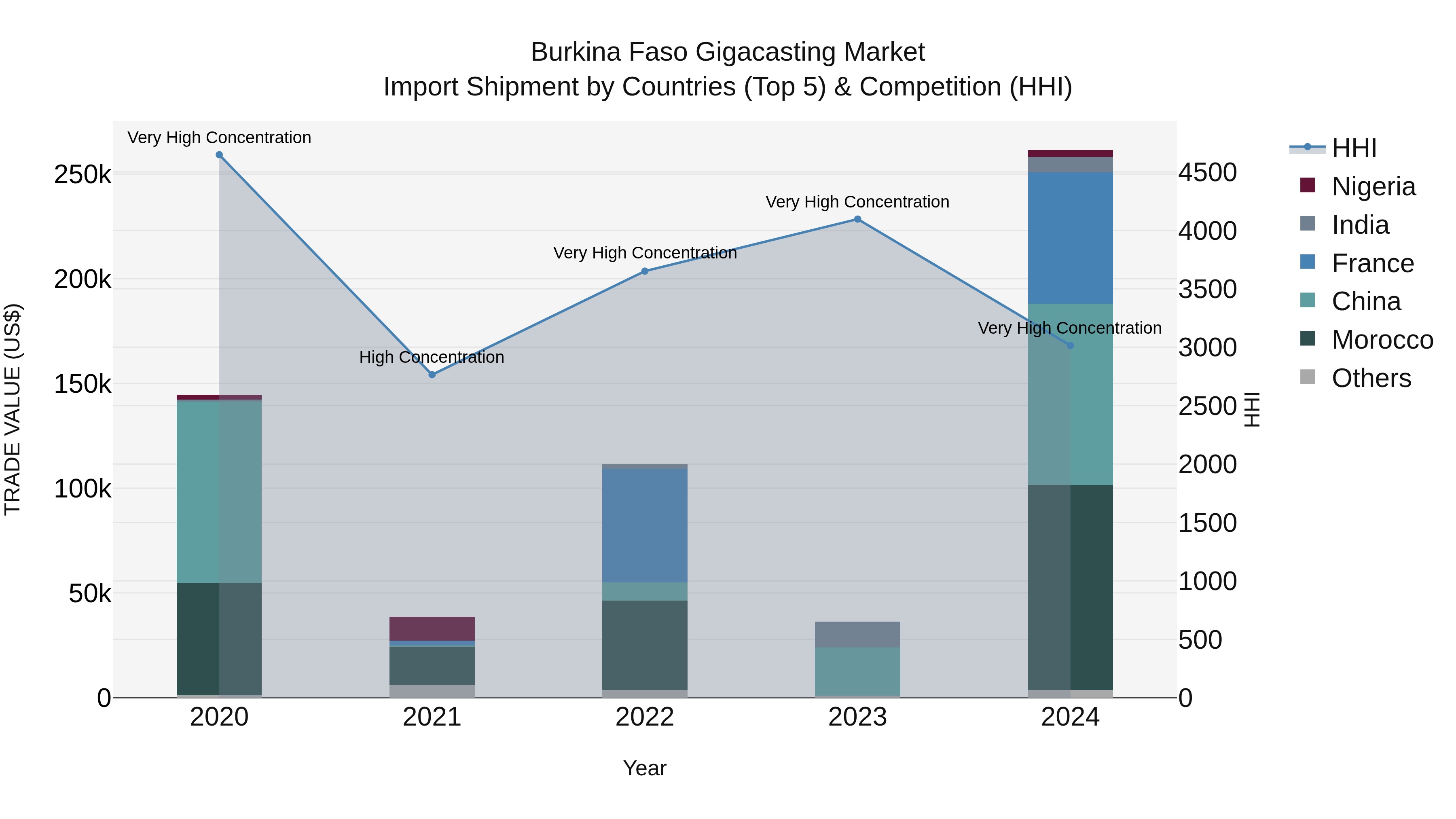Click the HHI line marker in legend
This screenshot has width=1456, height=819.
1307,147
